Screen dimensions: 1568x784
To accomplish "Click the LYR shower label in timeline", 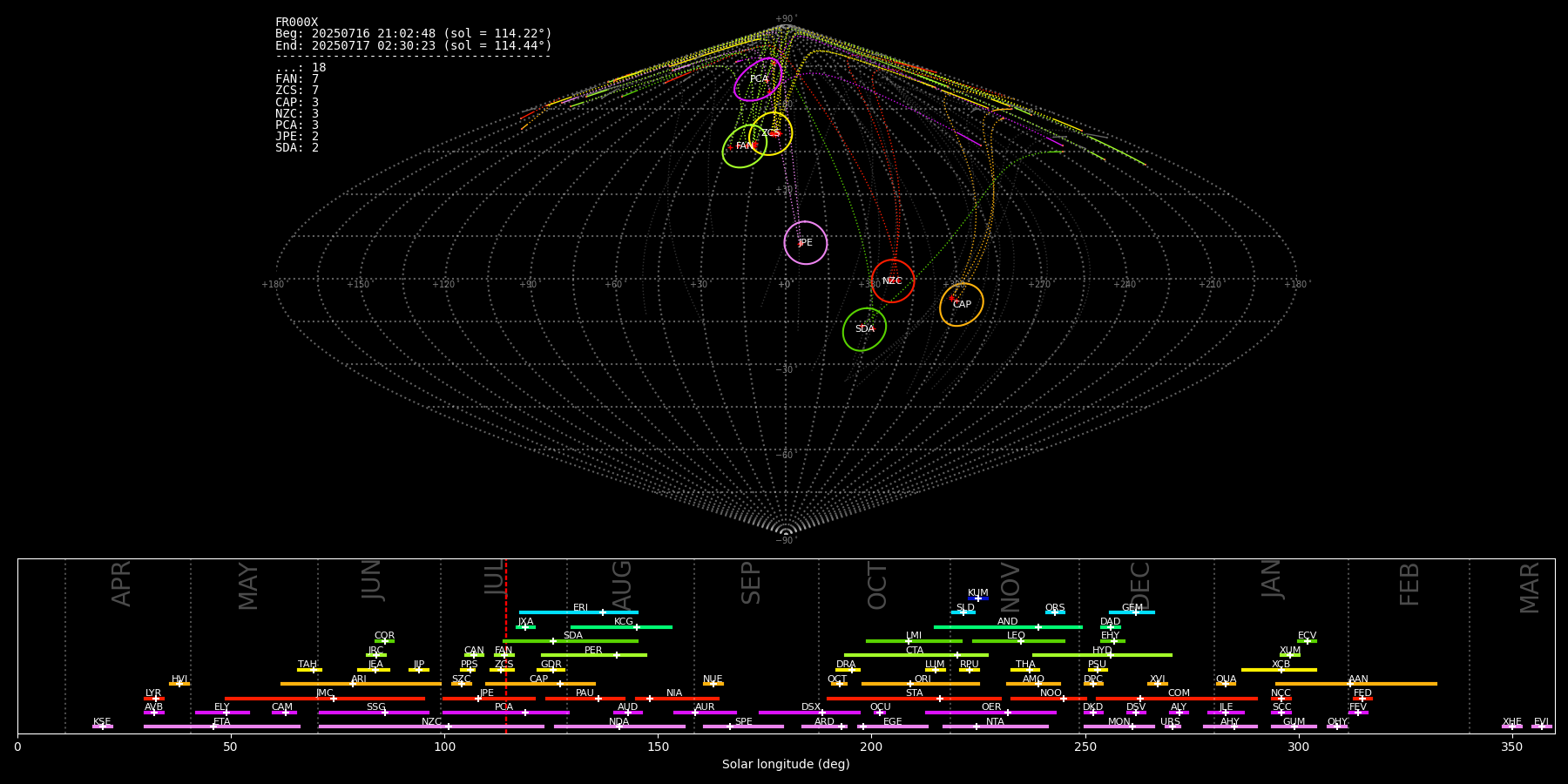I will [153, 693].
